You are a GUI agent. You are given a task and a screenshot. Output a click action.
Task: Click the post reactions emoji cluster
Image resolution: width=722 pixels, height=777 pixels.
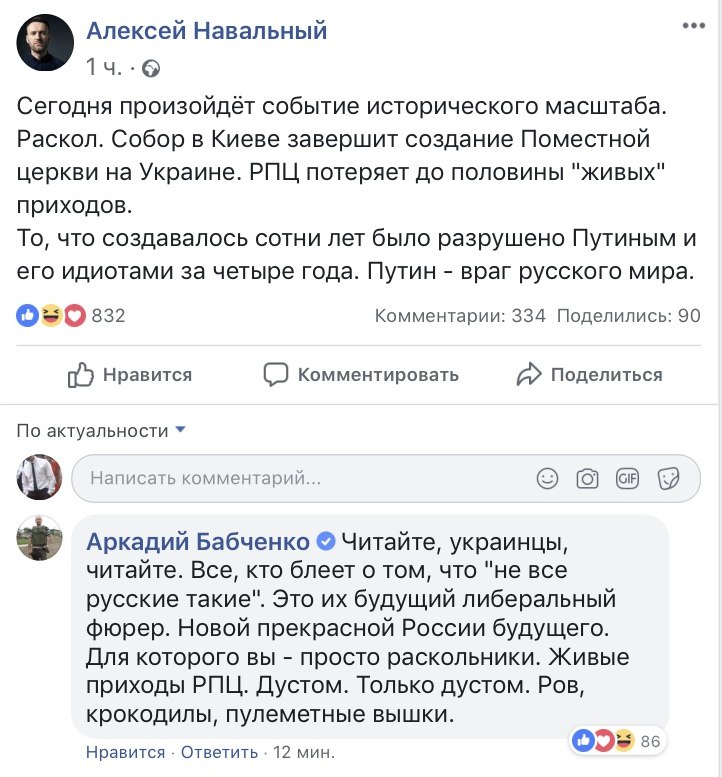[x=51, y=316]
